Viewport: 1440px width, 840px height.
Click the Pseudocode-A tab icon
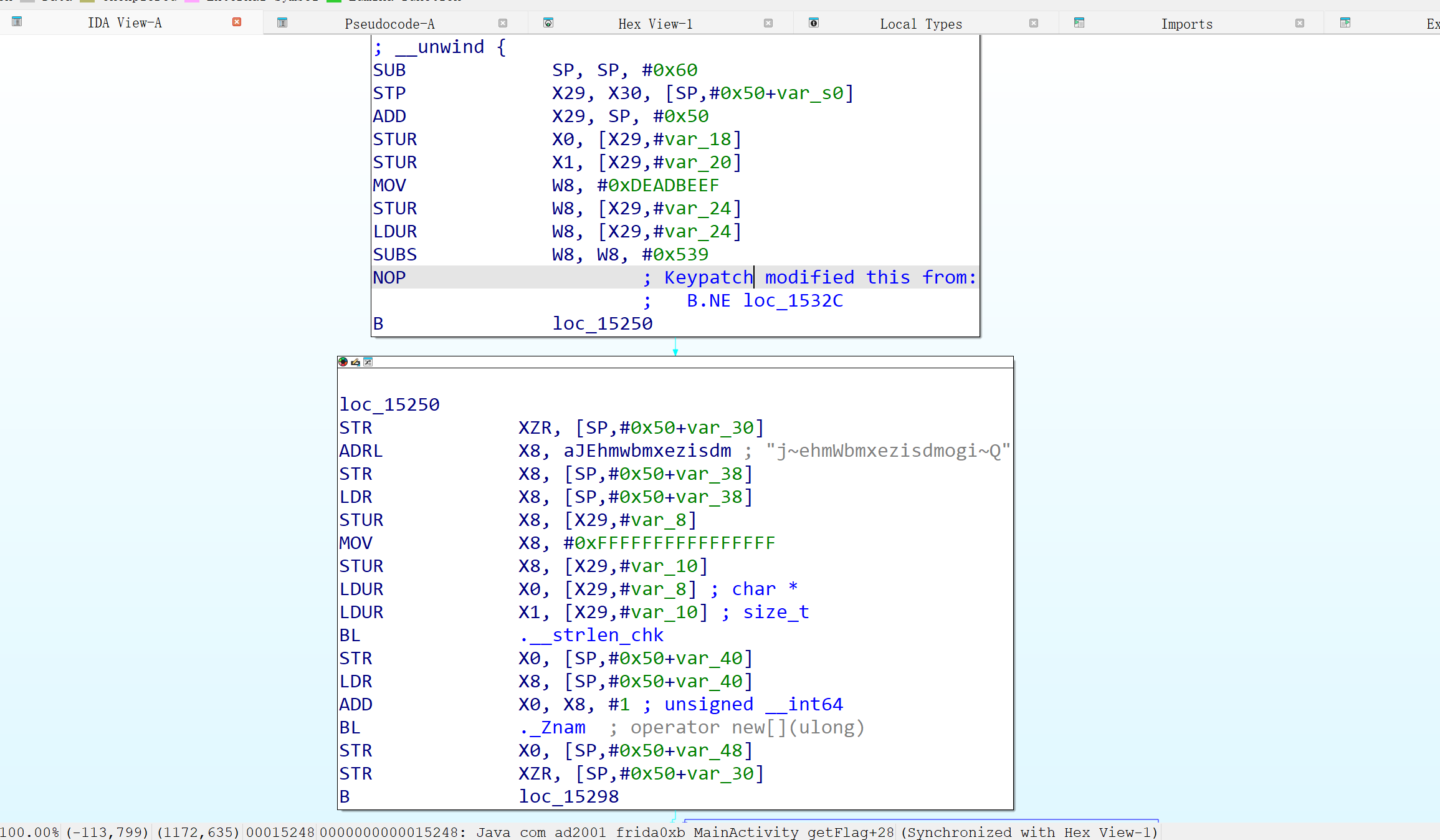click(x=282, y=23)
